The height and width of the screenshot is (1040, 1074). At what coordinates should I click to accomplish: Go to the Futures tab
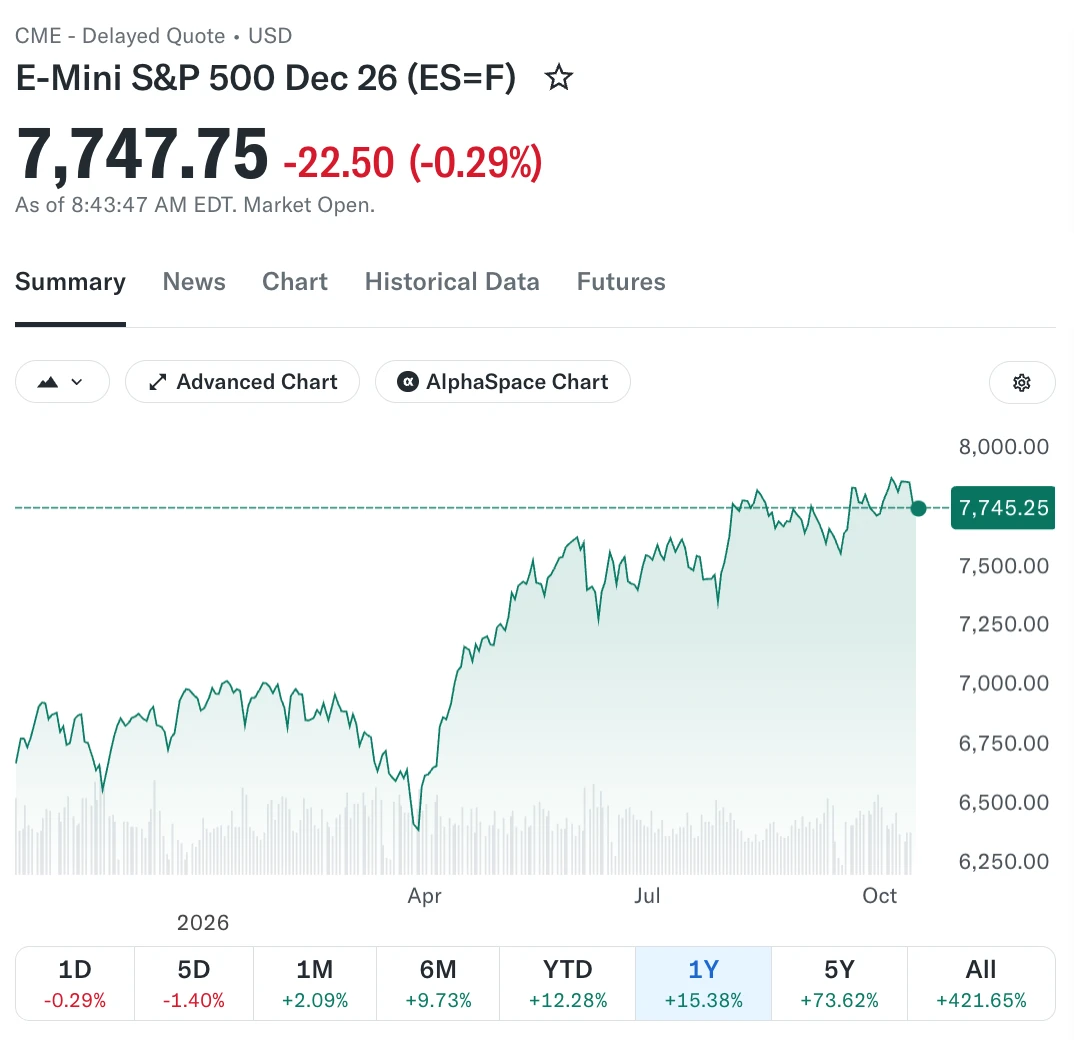tap(621, 282)
